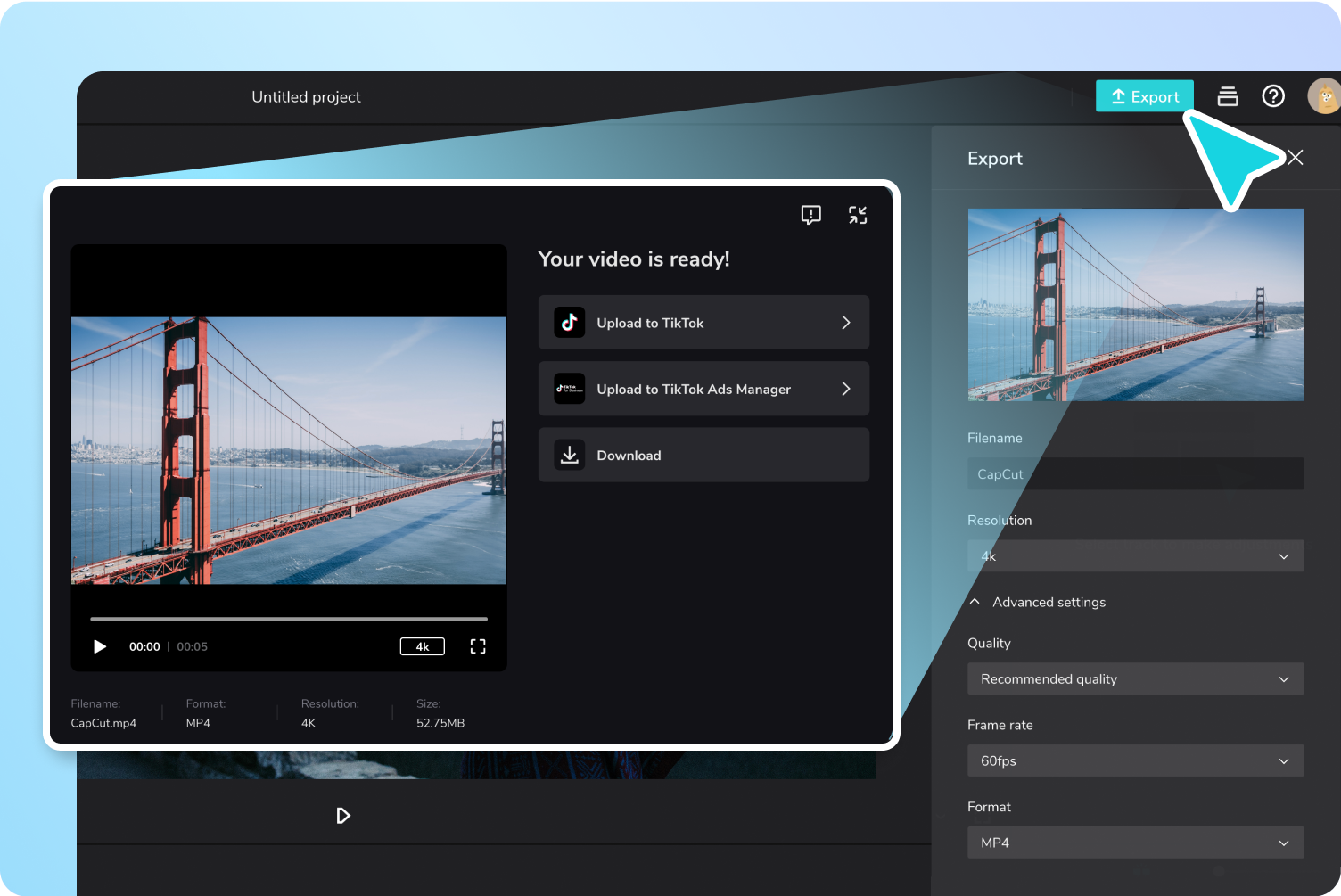Screen dimensions: 1341x896
Task: Open the Frame rate dropdown showing 60fps
Action: coord(1134,760)
